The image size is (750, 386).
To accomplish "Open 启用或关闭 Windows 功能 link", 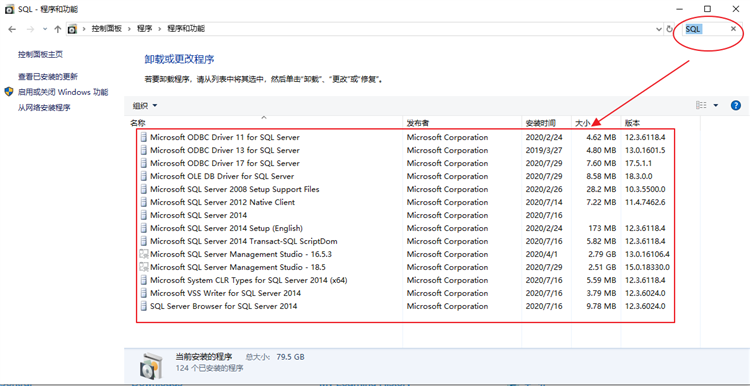I will pos(63,92).
